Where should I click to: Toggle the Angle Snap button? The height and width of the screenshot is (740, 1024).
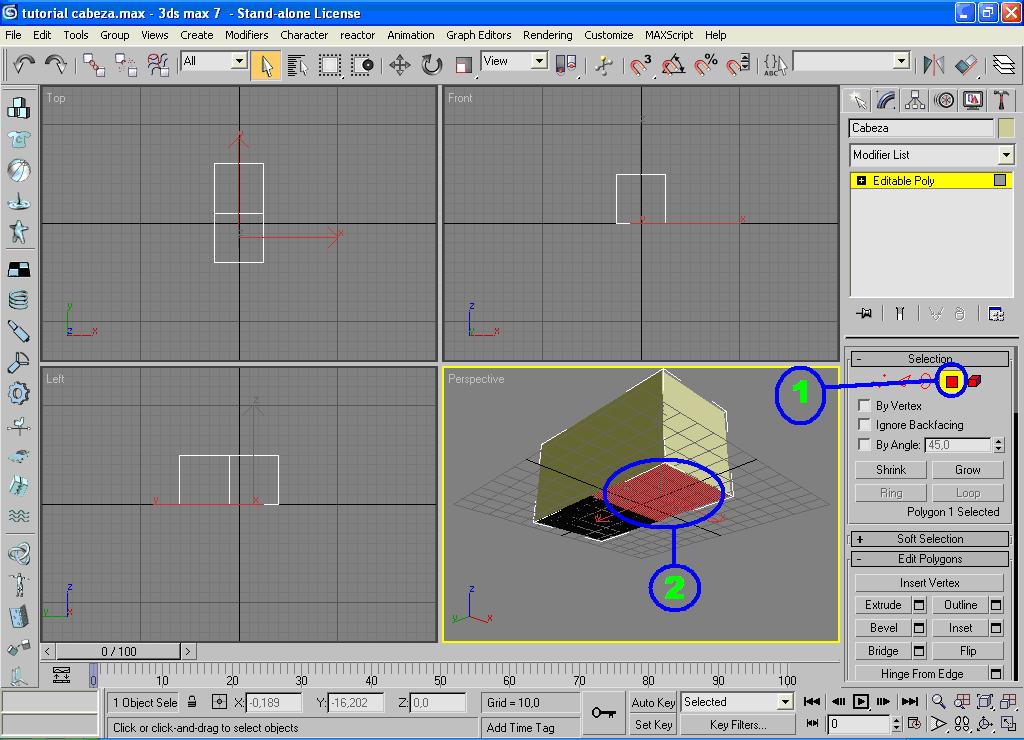(x=673, y=65)
